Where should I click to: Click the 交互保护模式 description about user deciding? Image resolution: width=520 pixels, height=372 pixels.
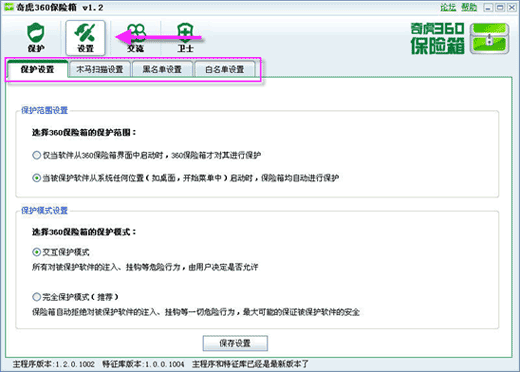click(x=145, y=267)
